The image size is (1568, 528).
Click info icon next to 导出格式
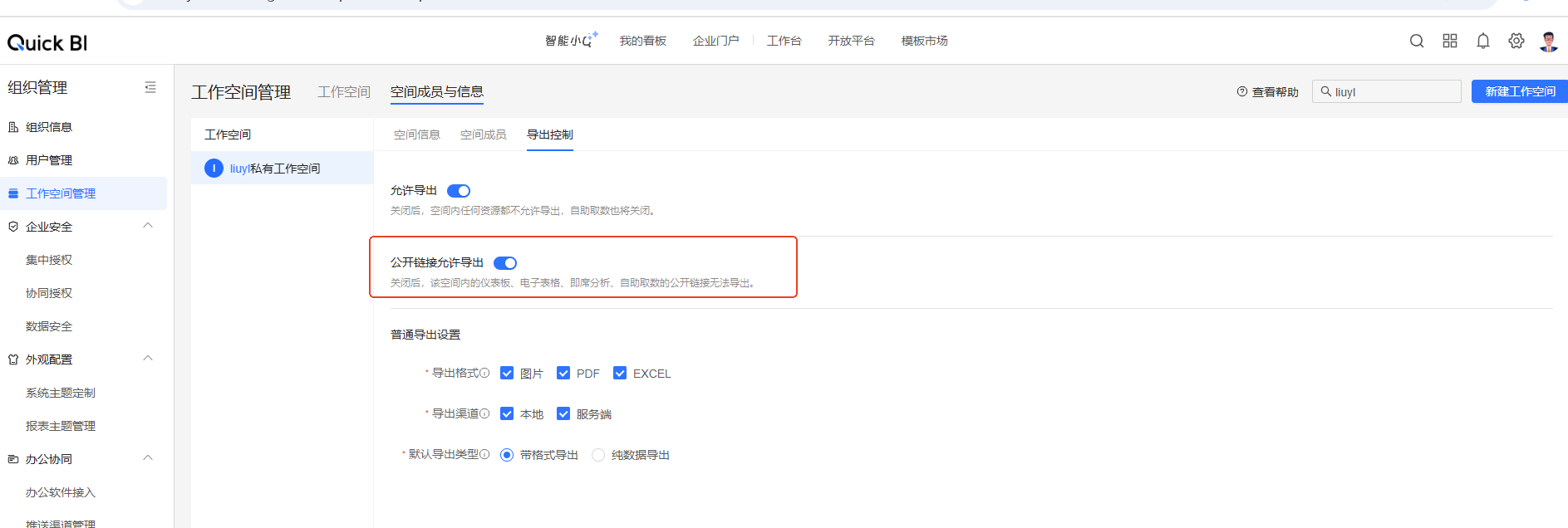click(x=484, y=374)
